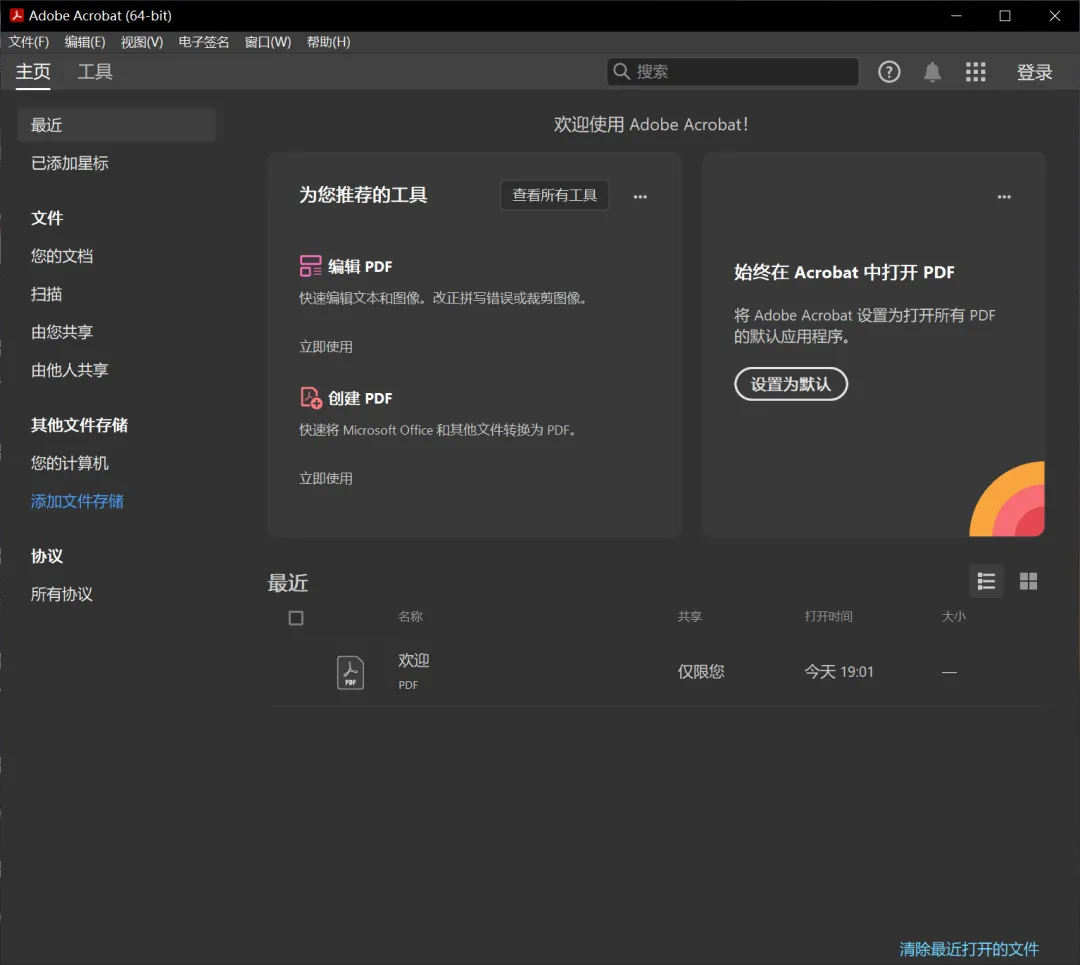Open the help question mark icon
The width and height of the screenshot is (1080, 965).
point(889,72)
